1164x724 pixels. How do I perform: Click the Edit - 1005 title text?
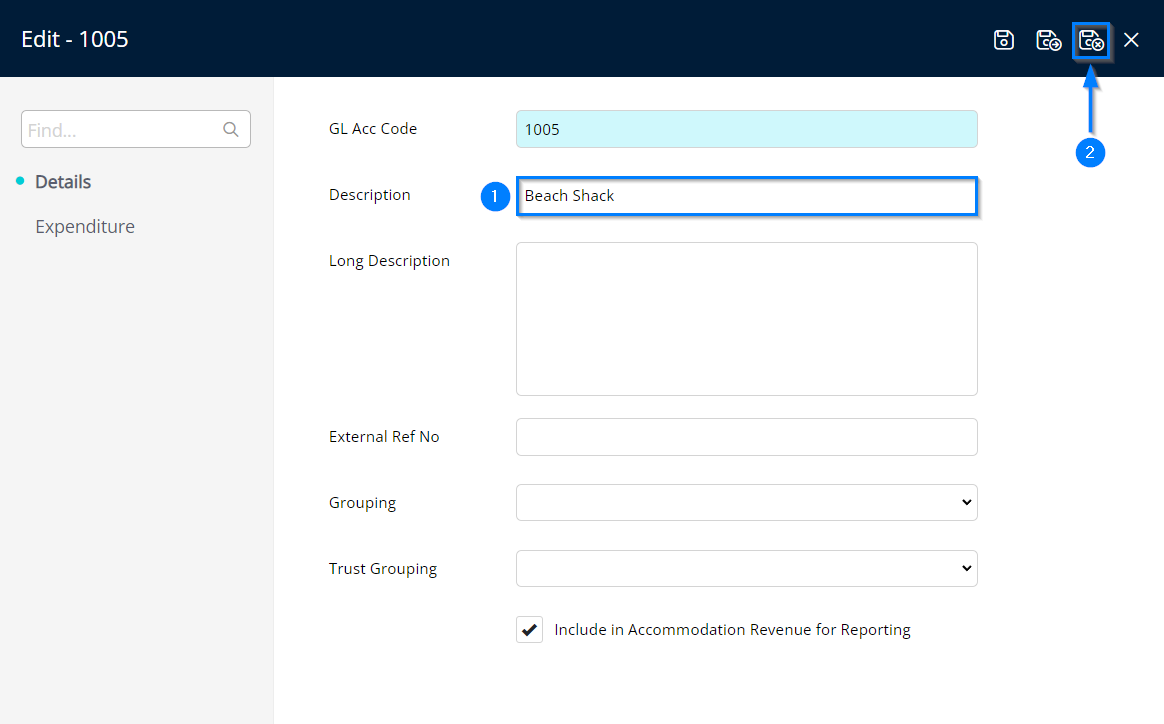coord(75,40)
